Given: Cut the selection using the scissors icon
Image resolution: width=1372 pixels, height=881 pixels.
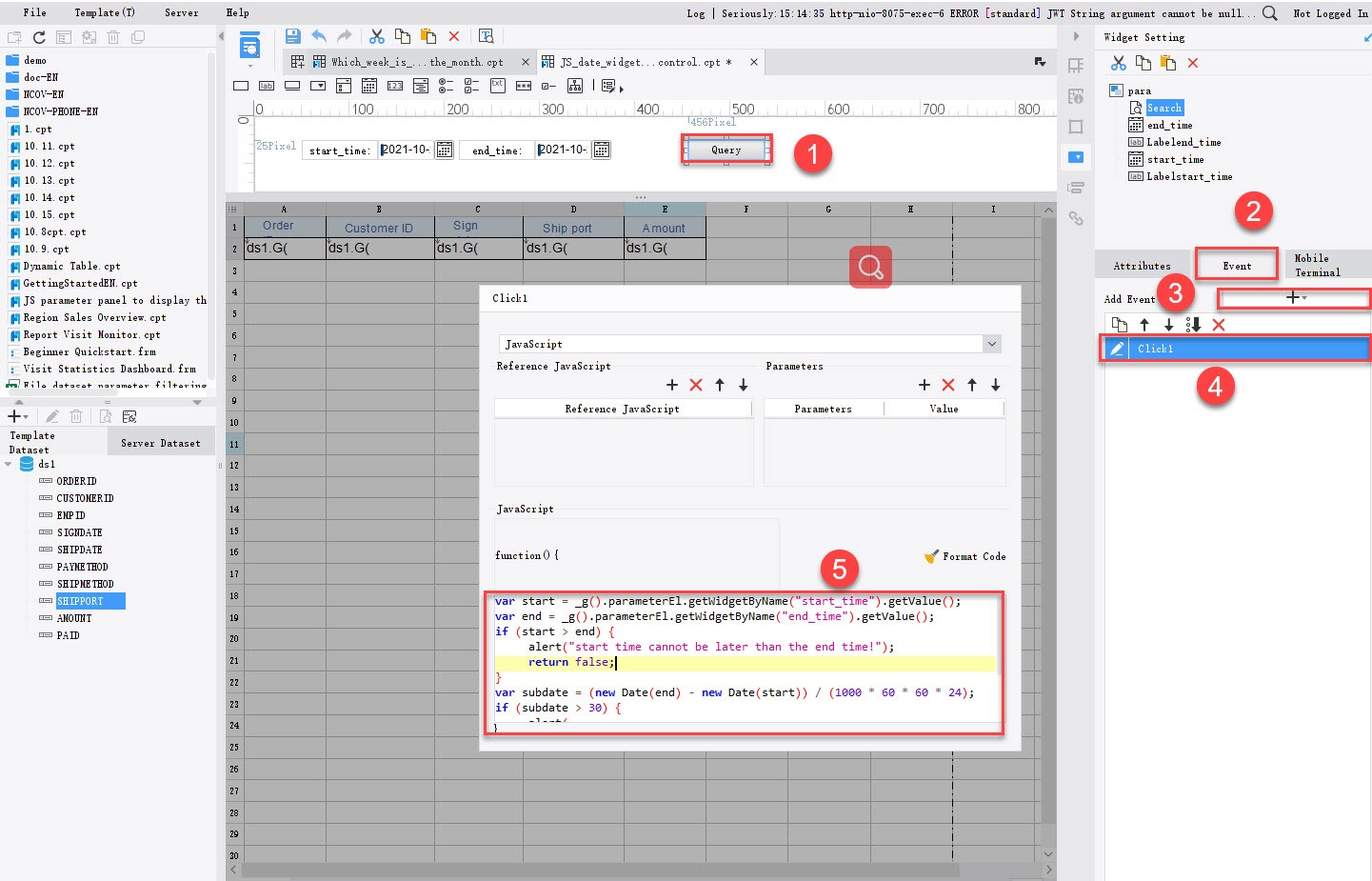Looking at the screenshot, I should point(376,36).
